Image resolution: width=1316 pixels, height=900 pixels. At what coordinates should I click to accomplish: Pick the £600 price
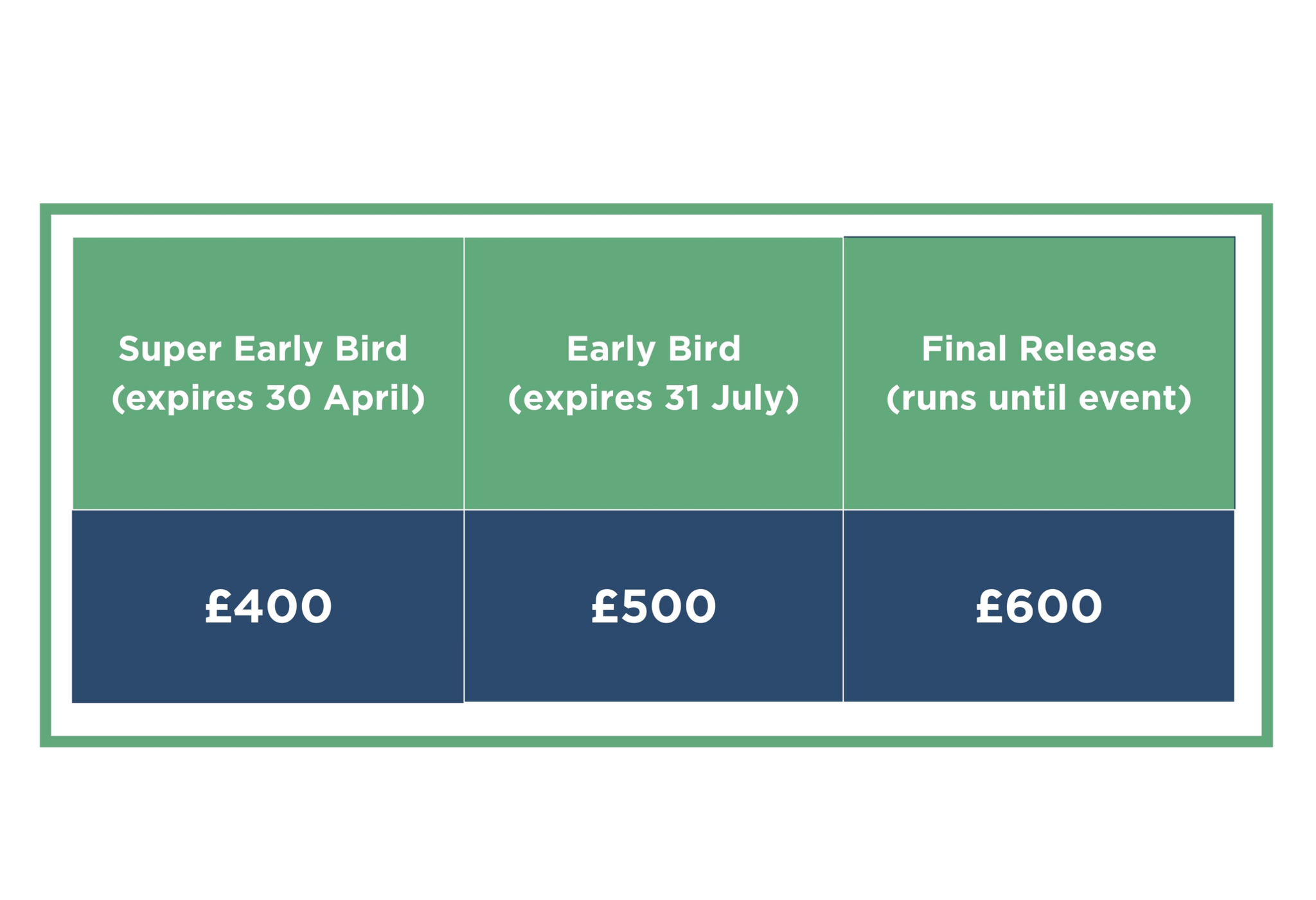1038,606
